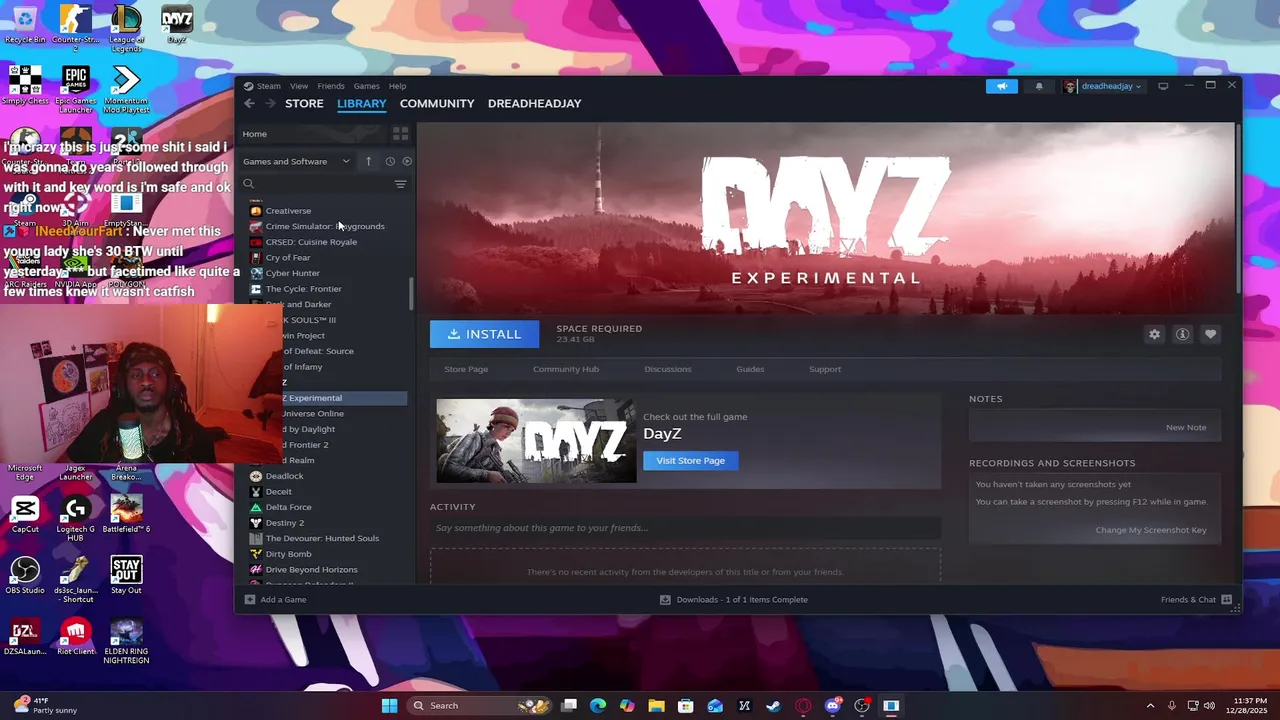Open DayZ Experimental settings gear
Screen dimensions: 1280x720
1154,334
